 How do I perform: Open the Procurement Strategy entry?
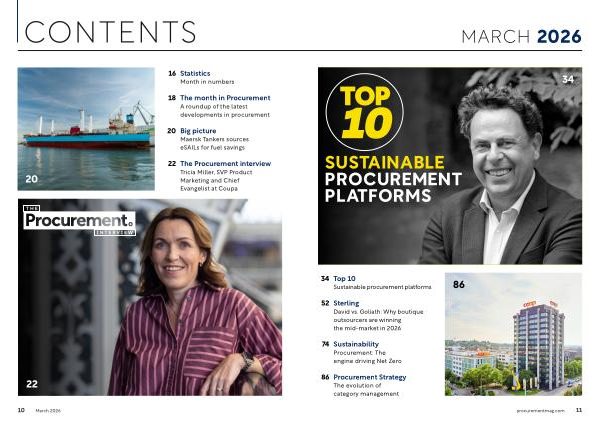(x=370, y=377)
